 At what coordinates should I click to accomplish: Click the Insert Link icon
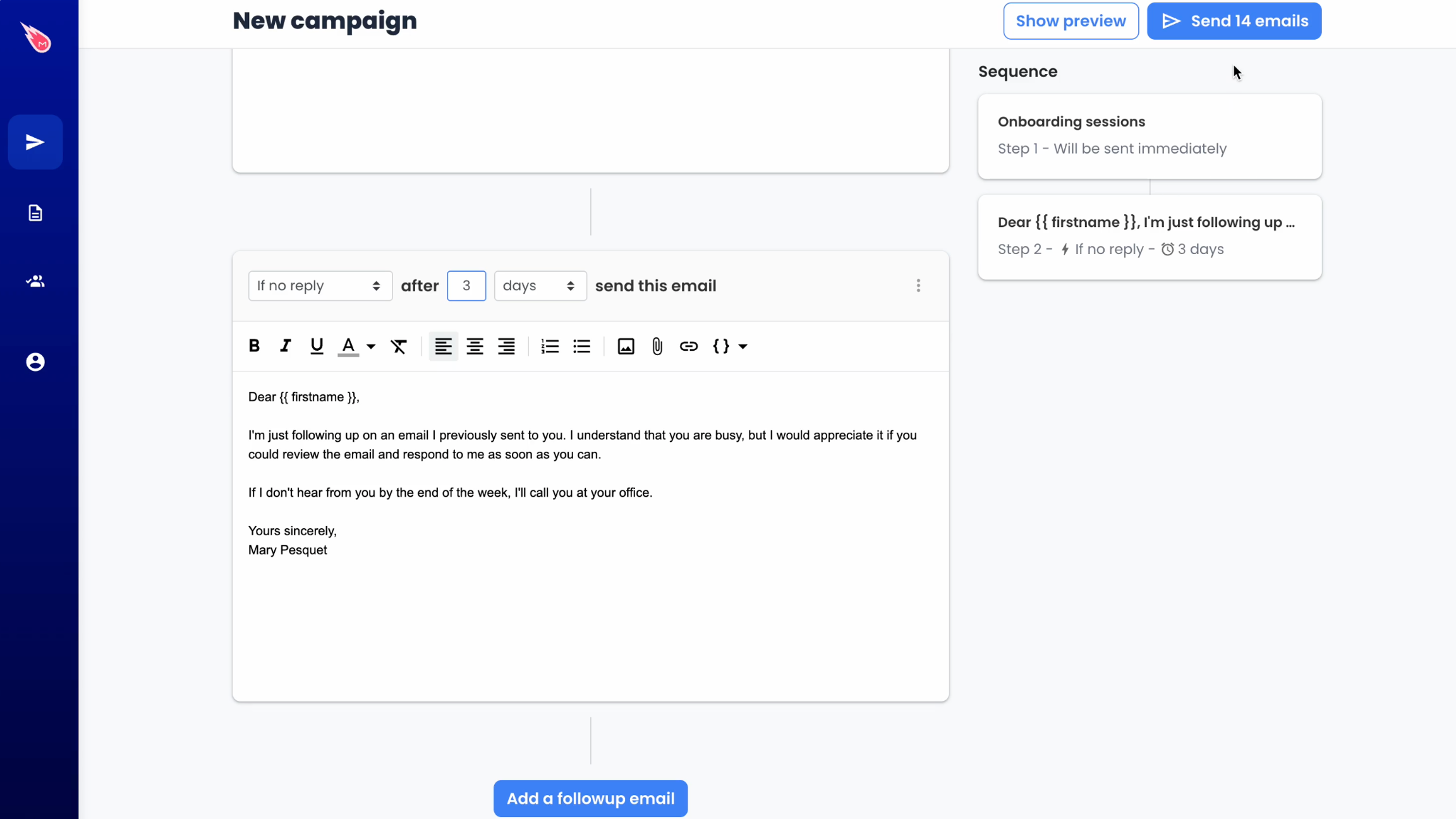(x=688, y=346)
